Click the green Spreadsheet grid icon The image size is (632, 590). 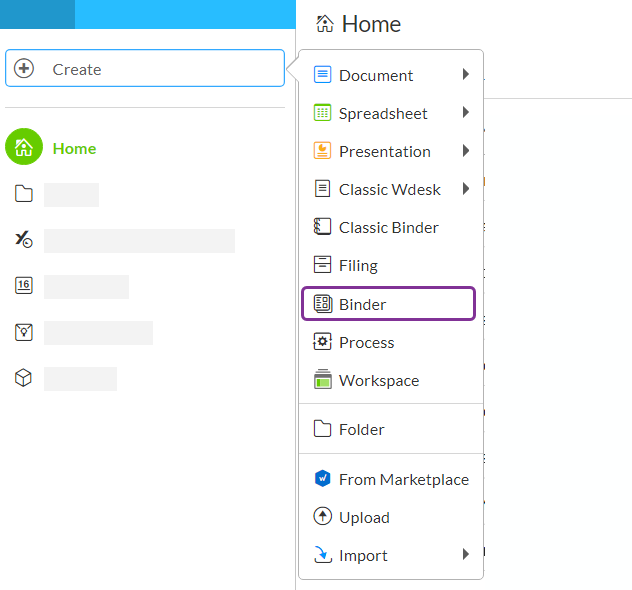322,112
